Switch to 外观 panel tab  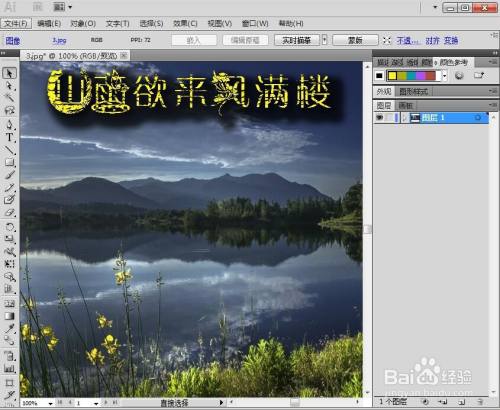pos(384,91)
